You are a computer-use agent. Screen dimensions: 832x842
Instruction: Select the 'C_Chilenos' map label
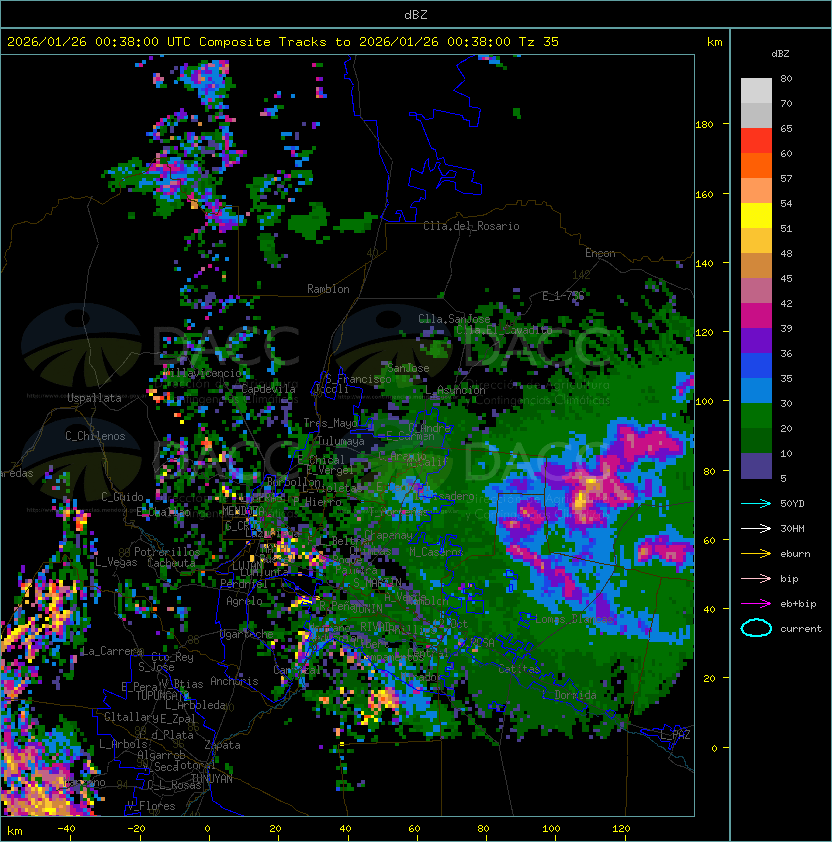tap(95, 436)
